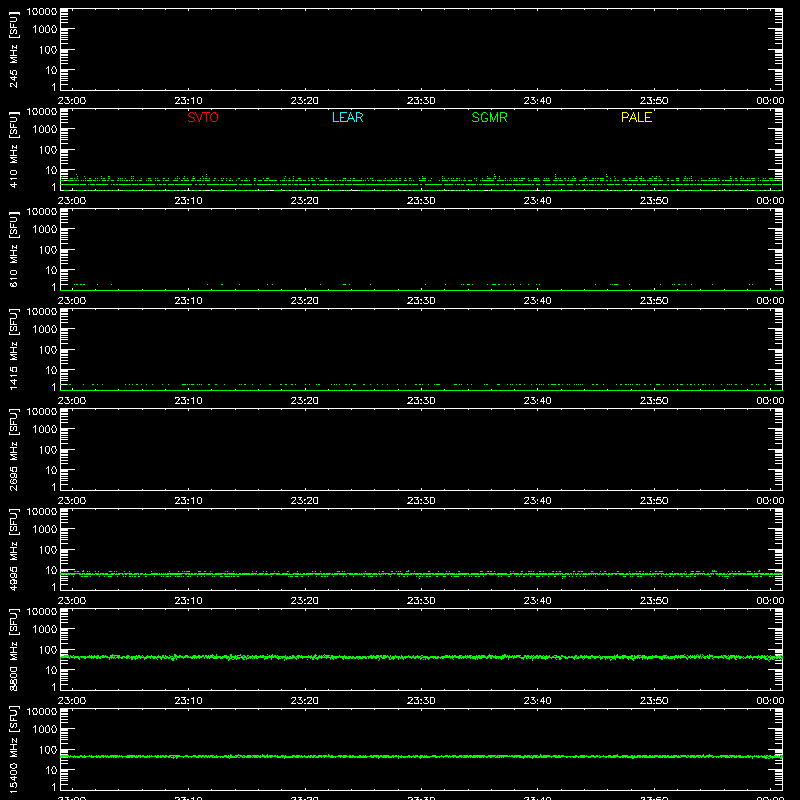Viewport: 800px width, 800px height.
Task: Click 23:50 time label below 4995 MHz plot
Action: (654, 601)
